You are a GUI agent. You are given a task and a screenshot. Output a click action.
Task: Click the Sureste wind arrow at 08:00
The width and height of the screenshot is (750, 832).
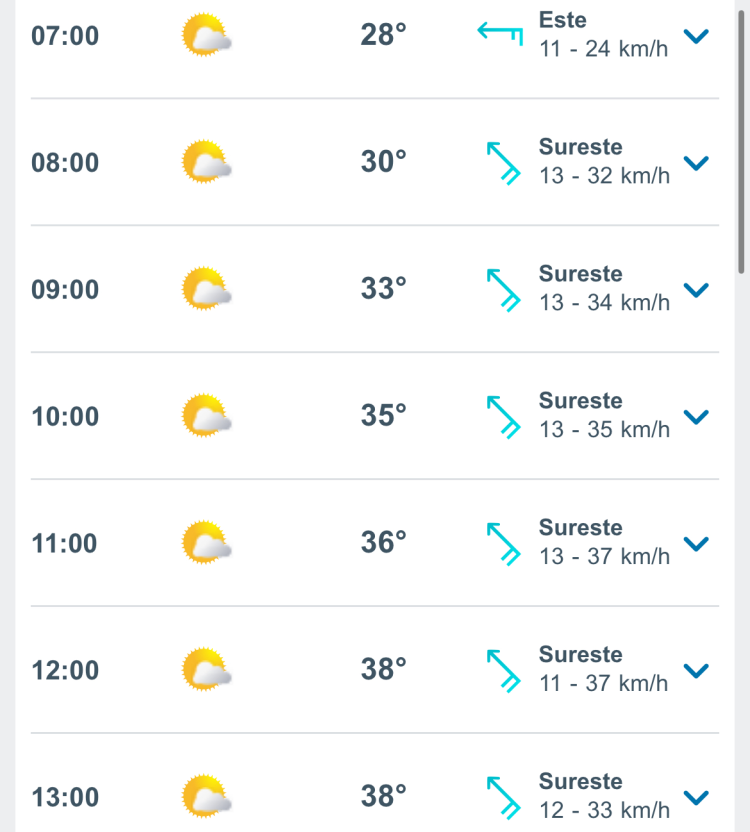(x=503, y=163)
